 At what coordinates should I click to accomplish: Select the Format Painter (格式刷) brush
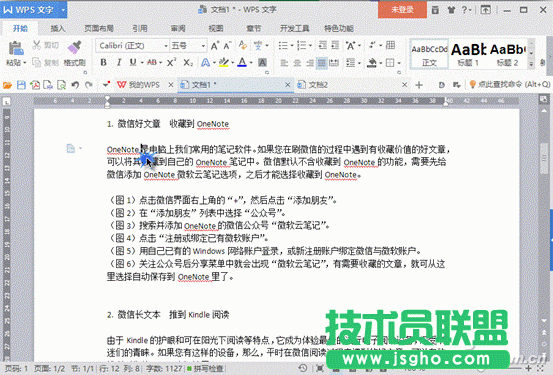point(74,47)
